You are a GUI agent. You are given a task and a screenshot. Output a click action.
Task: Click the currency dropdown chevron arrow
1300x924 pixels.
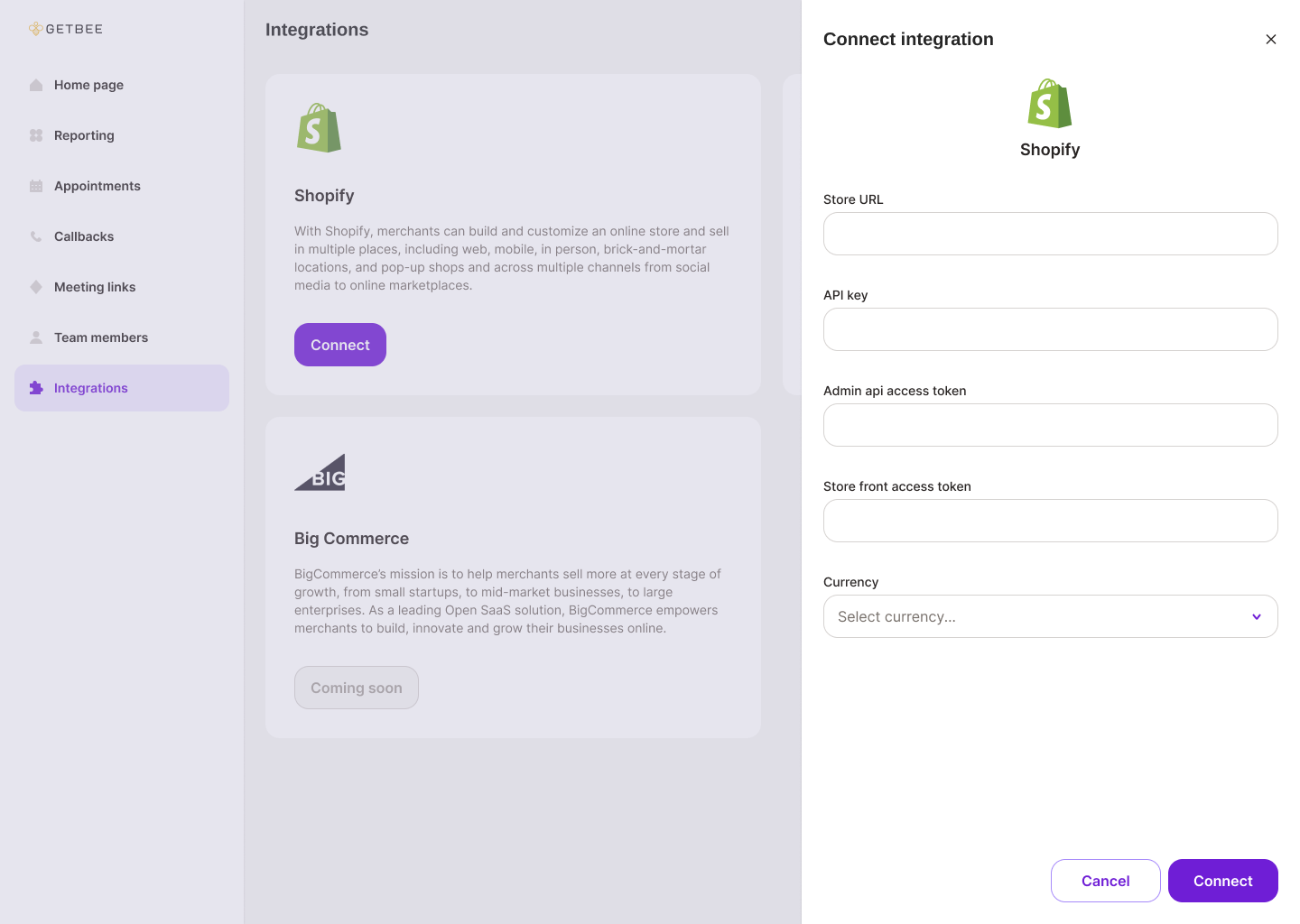[1257, 616]
